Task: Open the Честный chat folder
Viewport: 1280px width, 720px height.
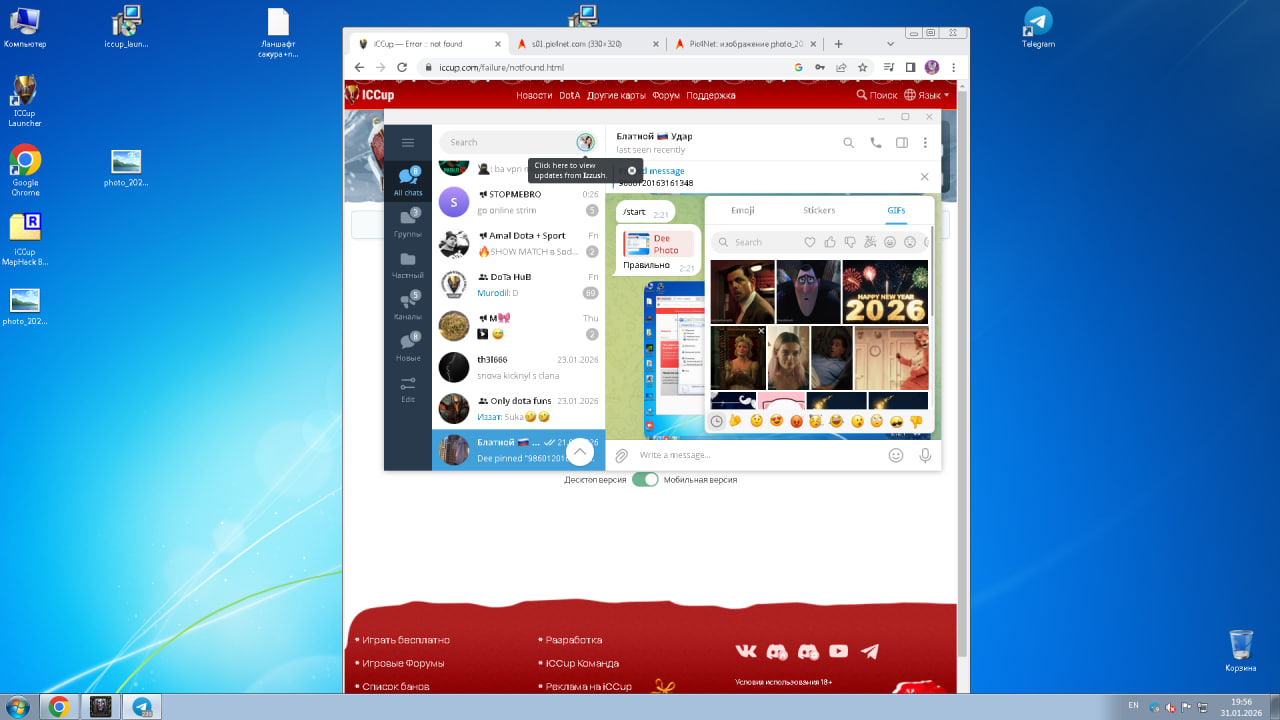Action: [408, 265]
